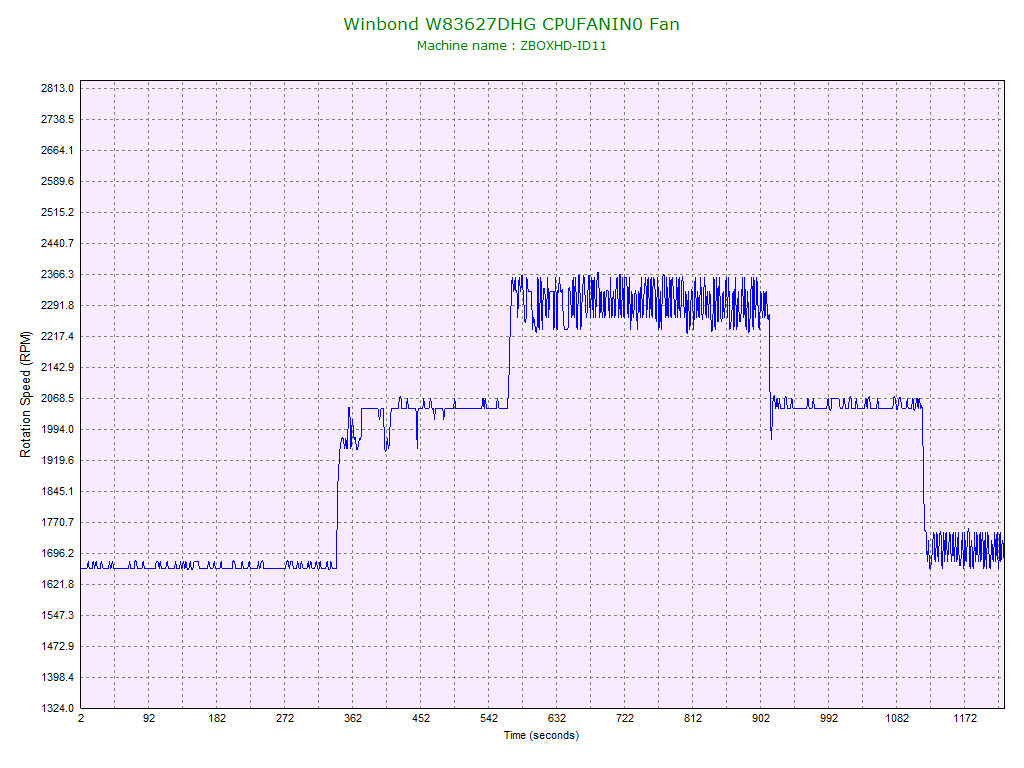This screenshot has height=768, width=1024.
Task: Click the x-axis tick label 632
Action: point(556,718)
